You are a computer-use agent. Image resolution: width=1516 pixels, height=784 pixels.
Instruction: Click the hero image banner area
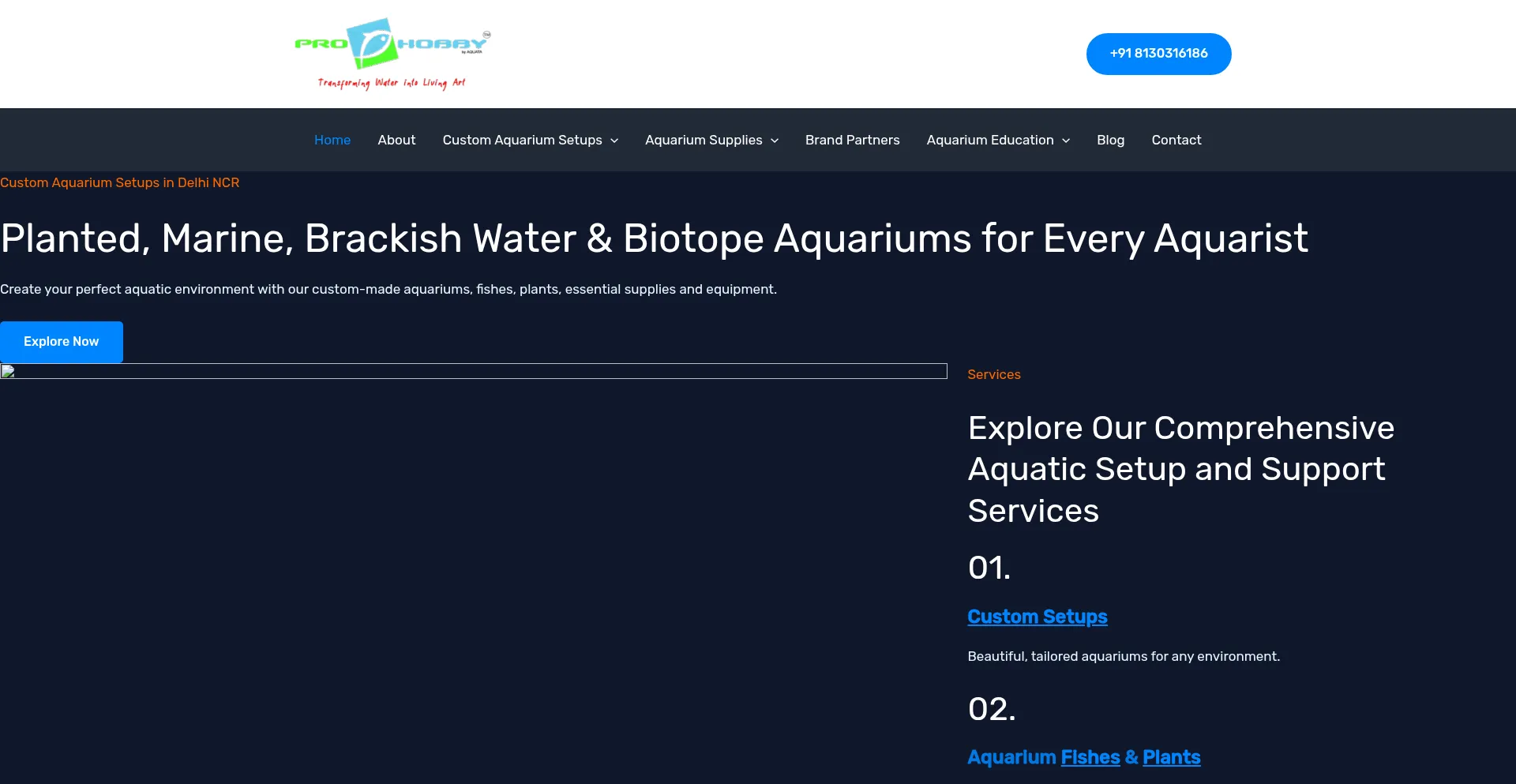pos(474,371)
